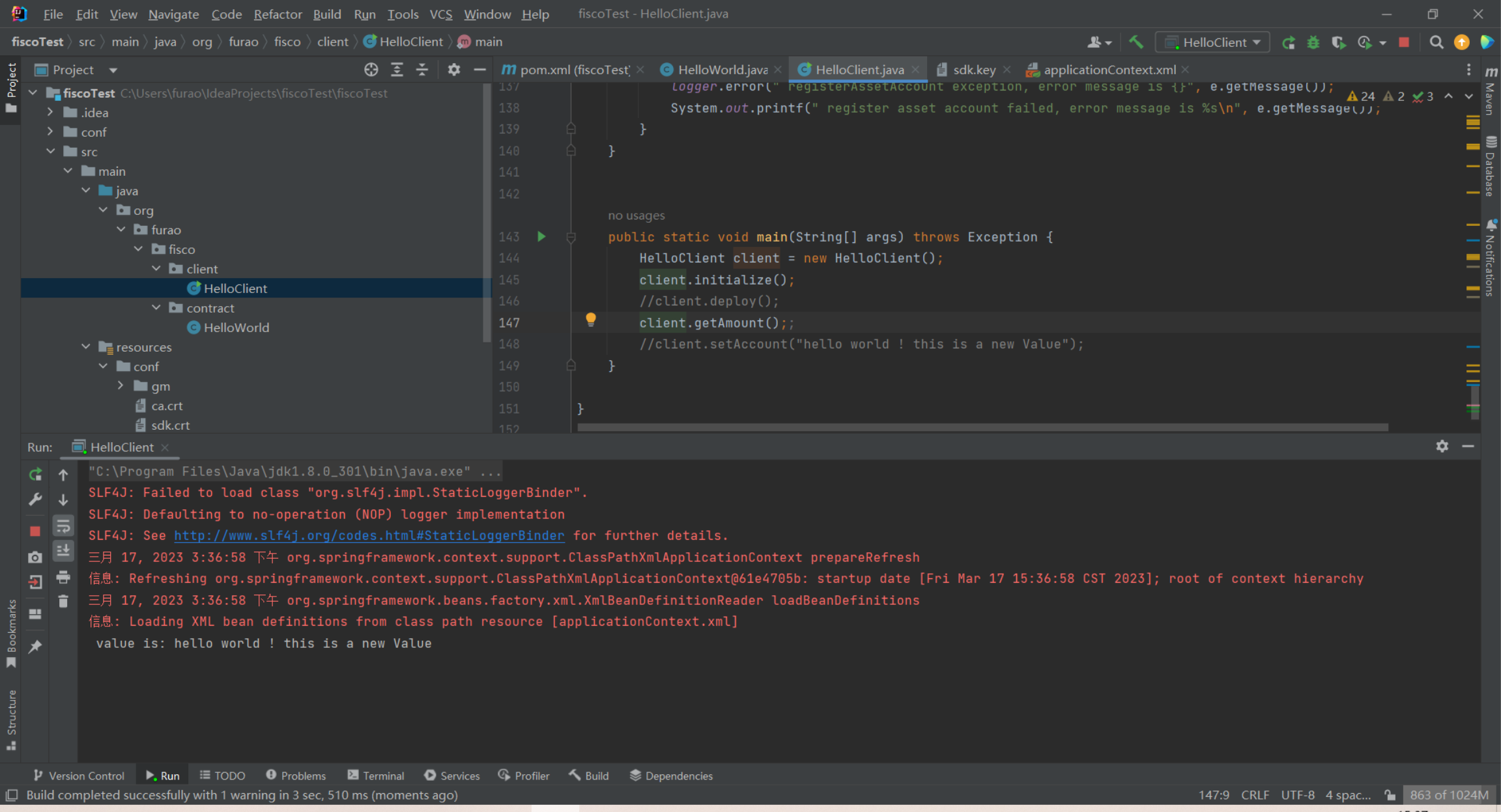
Task: Click Select Opened File crosshair icon
Action: coord(371,70)
